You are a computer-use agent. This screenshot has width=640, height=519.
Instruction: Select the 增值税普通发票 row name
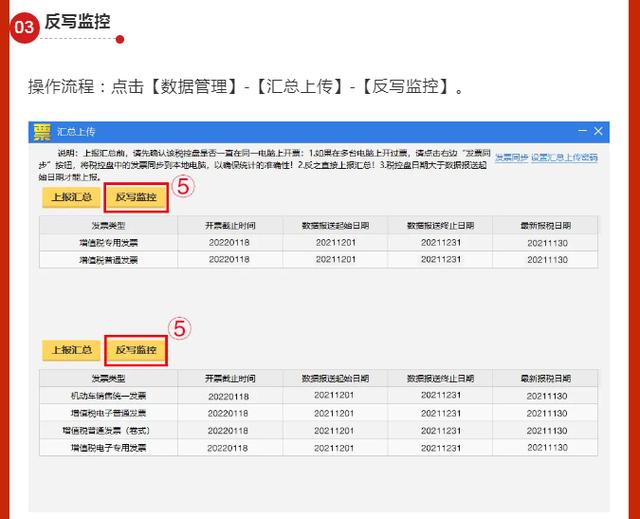click(109, 260)
